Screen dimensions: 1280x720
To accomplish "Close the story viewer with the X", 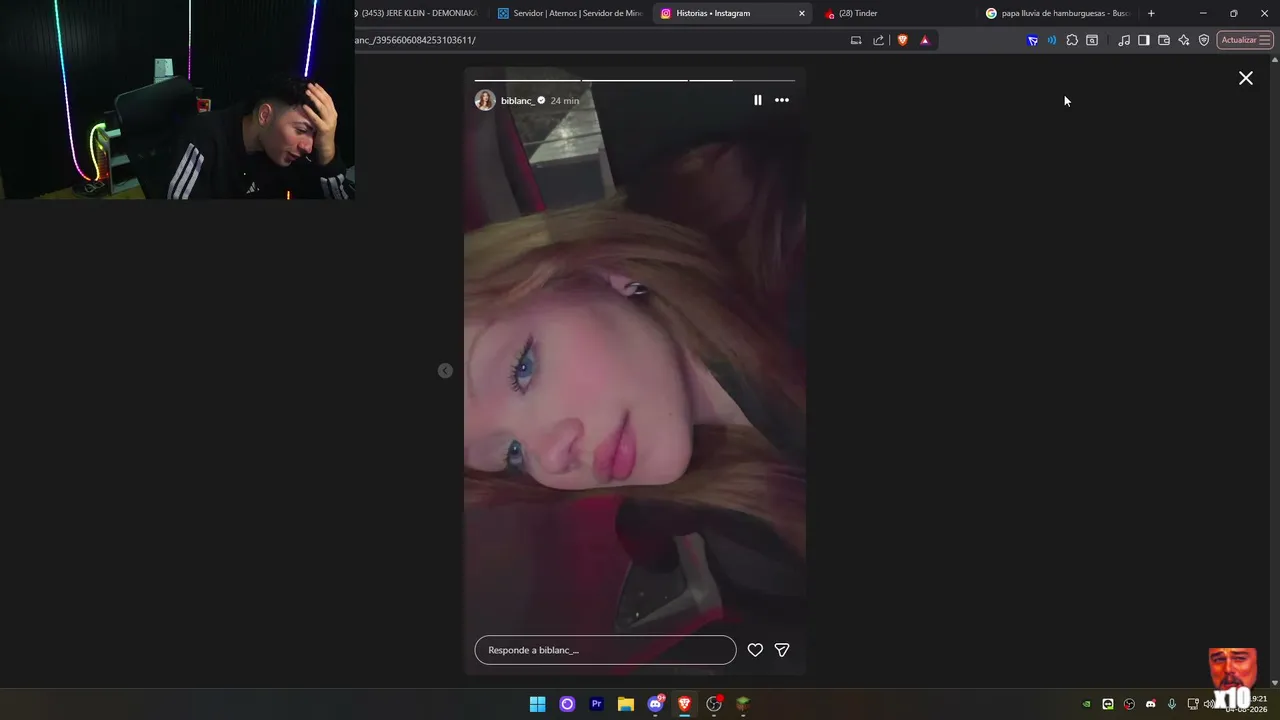I will (x=1246, y=78).
